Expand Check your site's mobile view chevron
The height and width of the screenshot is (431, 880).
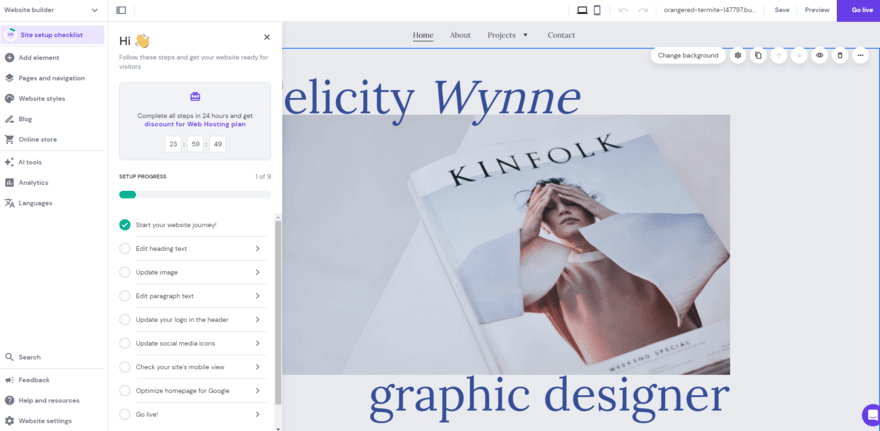(x=258, y=367)
